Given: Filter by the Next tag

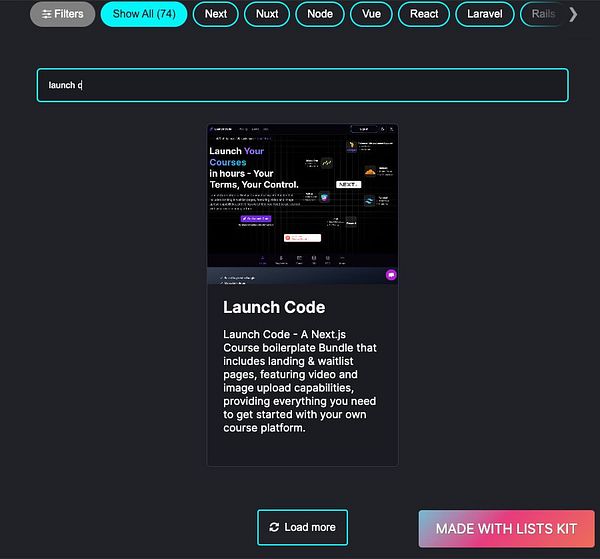Looking at the screenshot, I should pos(216,14).
